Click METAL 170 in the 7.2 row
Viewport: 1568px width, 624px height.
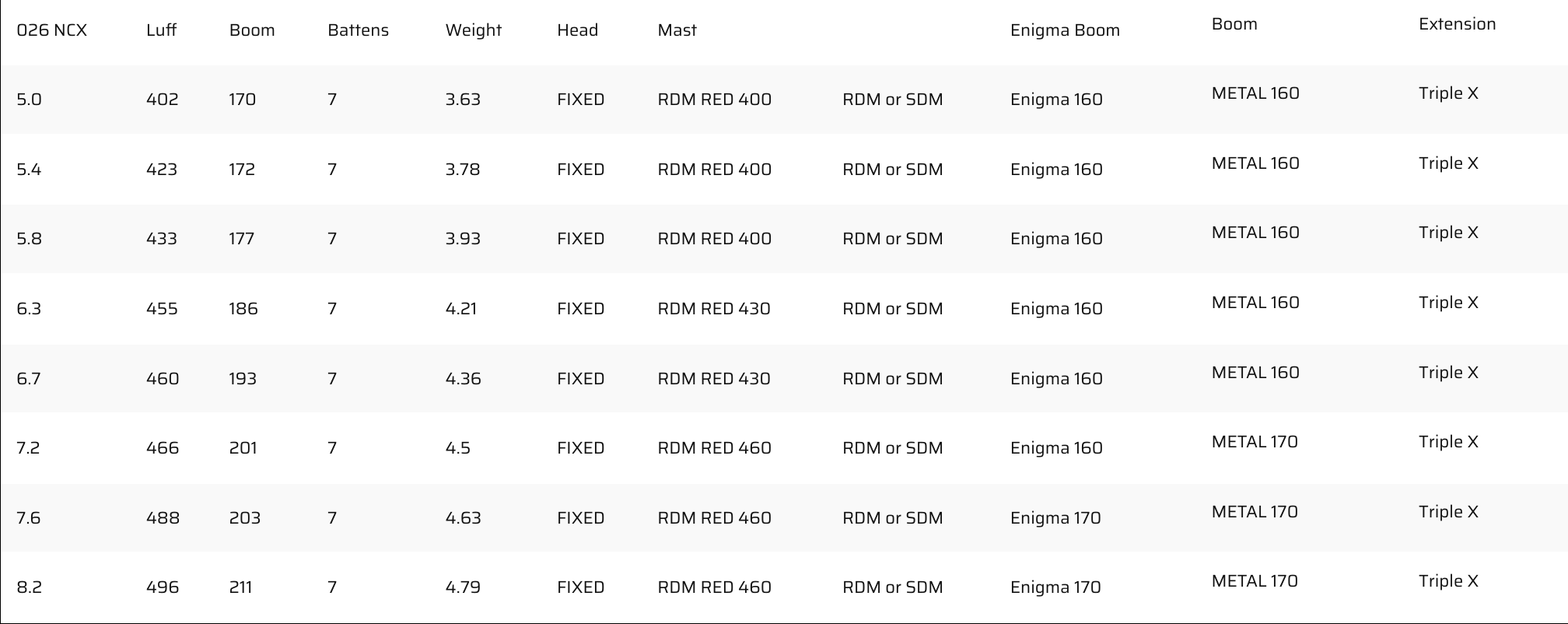[x=1255, y=442]
